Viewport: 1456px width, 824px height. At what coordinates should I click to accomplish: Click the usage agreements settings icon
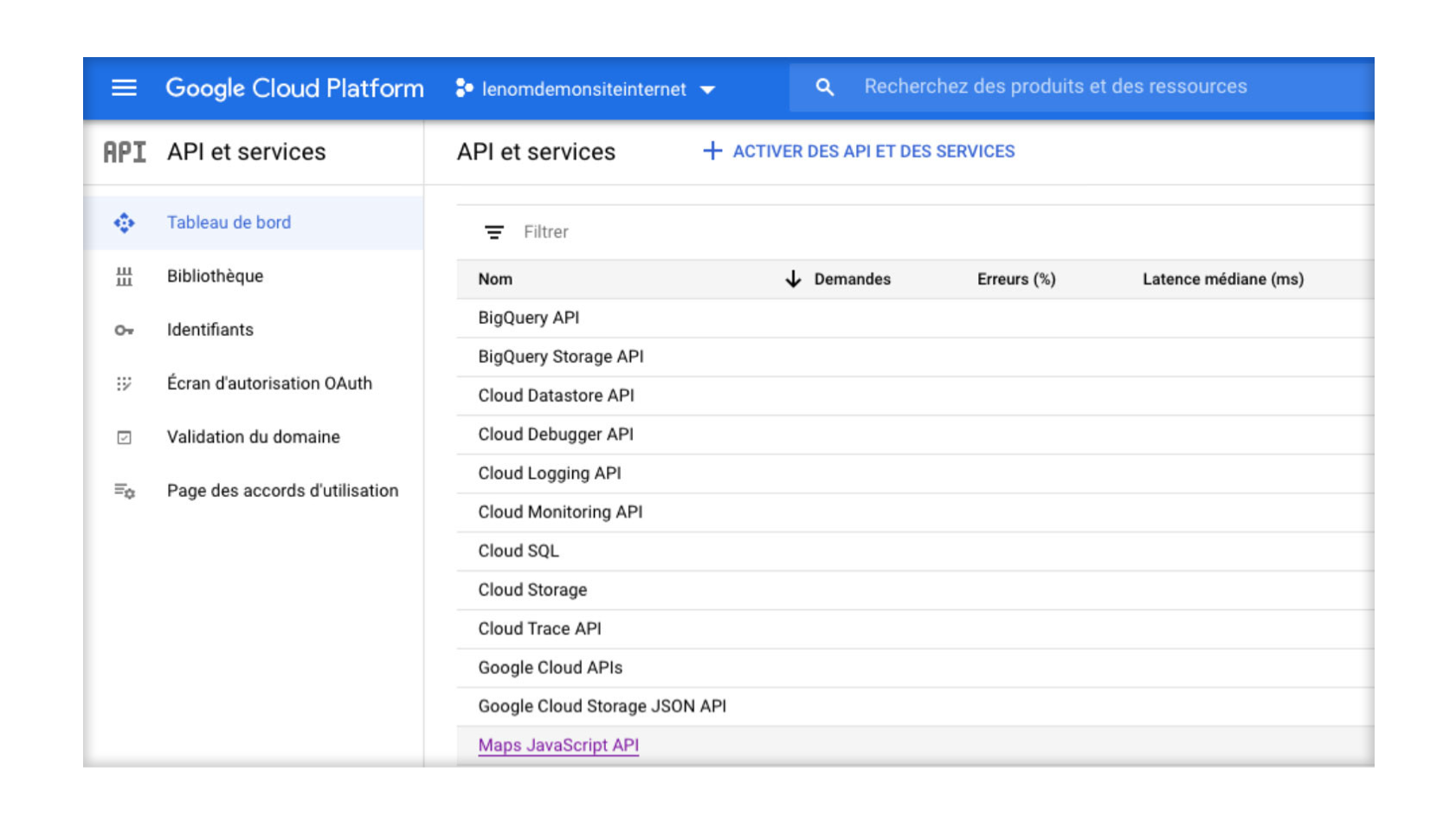(x=124, y=491)
